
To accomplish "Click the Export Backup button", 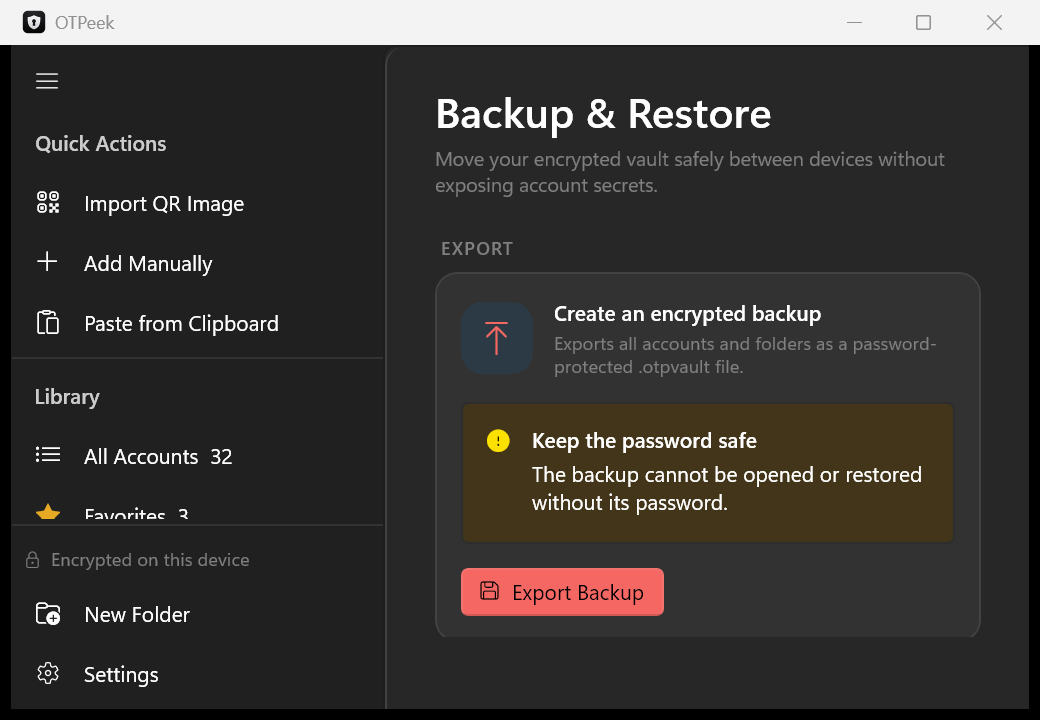I will click(562, 592).
